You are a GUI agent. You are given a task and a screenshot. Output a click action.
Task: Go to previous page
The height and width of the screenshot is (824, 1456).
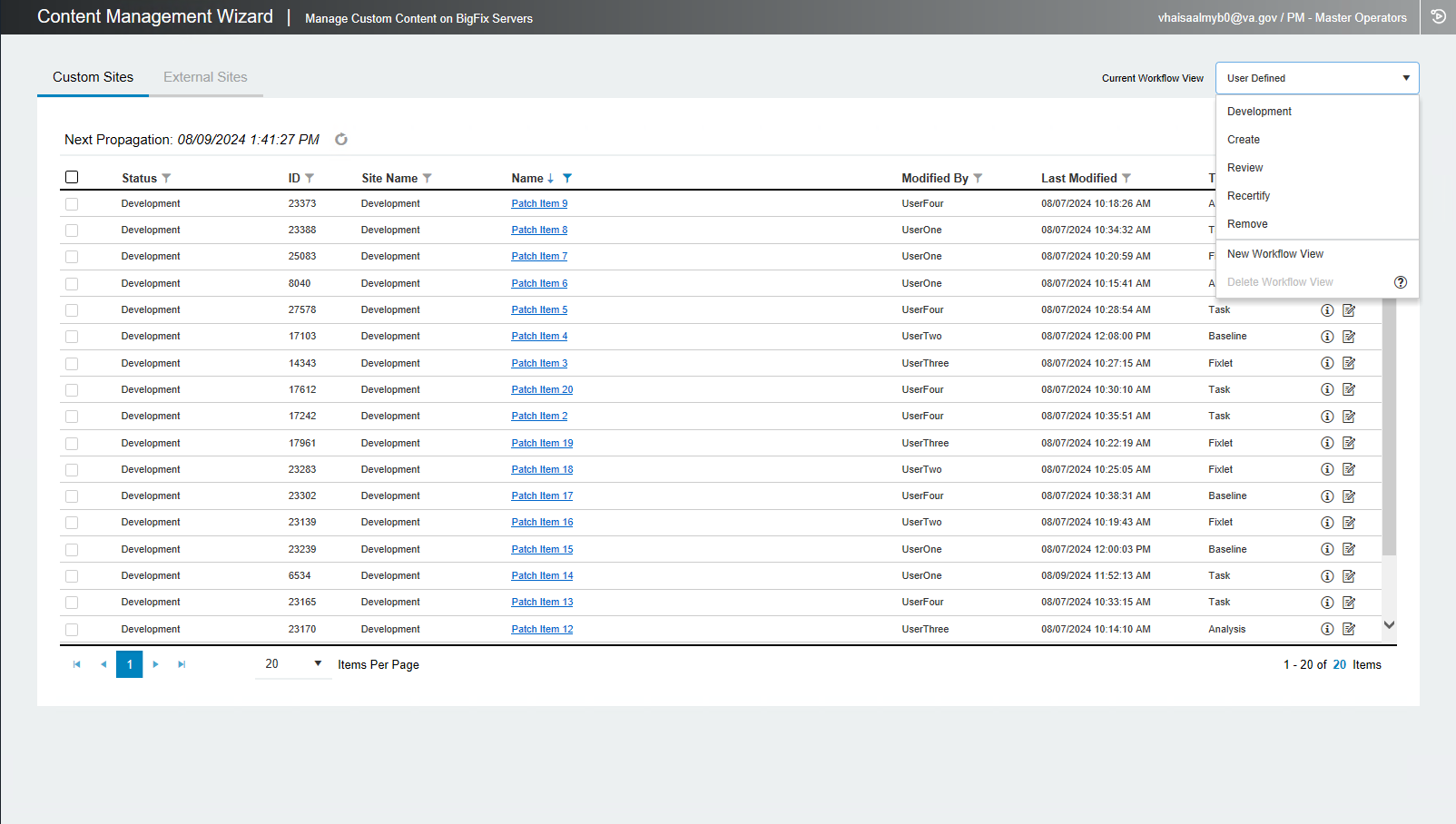click(x=103, y=664)
